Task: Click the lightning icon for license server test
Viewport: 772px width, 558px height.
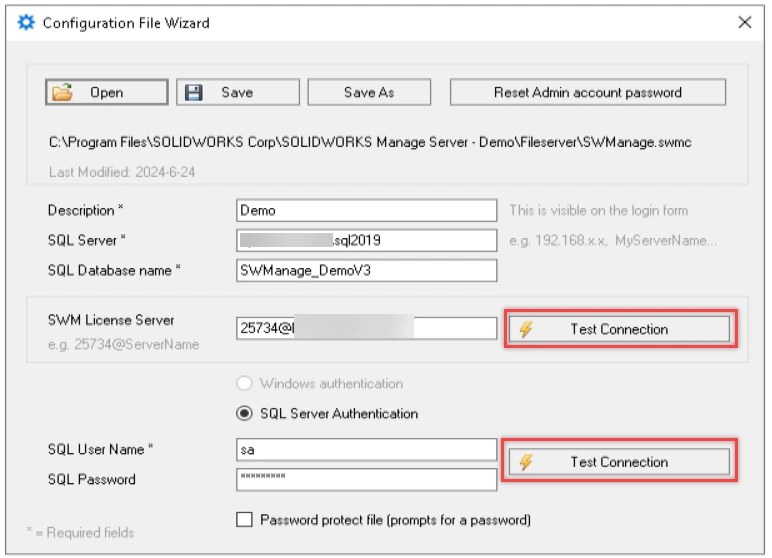Action: [x=526, y=329]
